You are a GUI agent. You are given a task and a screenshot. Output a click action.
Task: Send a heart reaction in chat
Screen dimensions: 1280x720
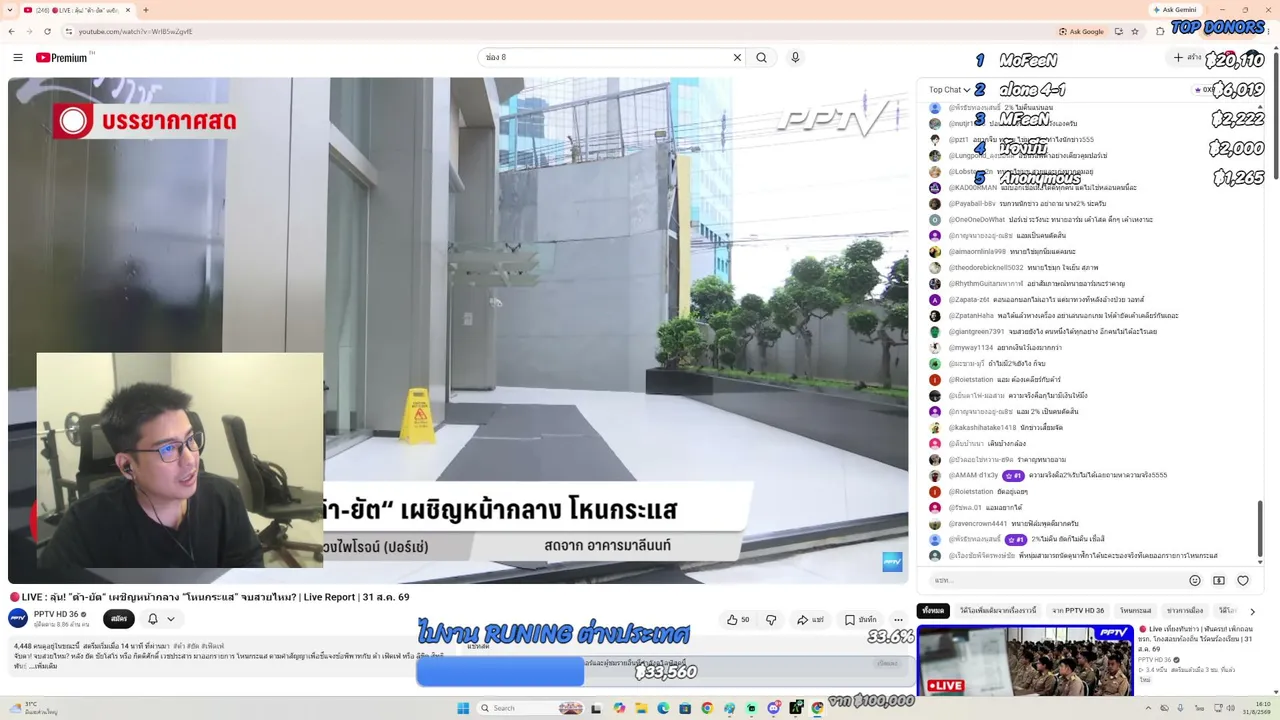tap(1243, 580)
